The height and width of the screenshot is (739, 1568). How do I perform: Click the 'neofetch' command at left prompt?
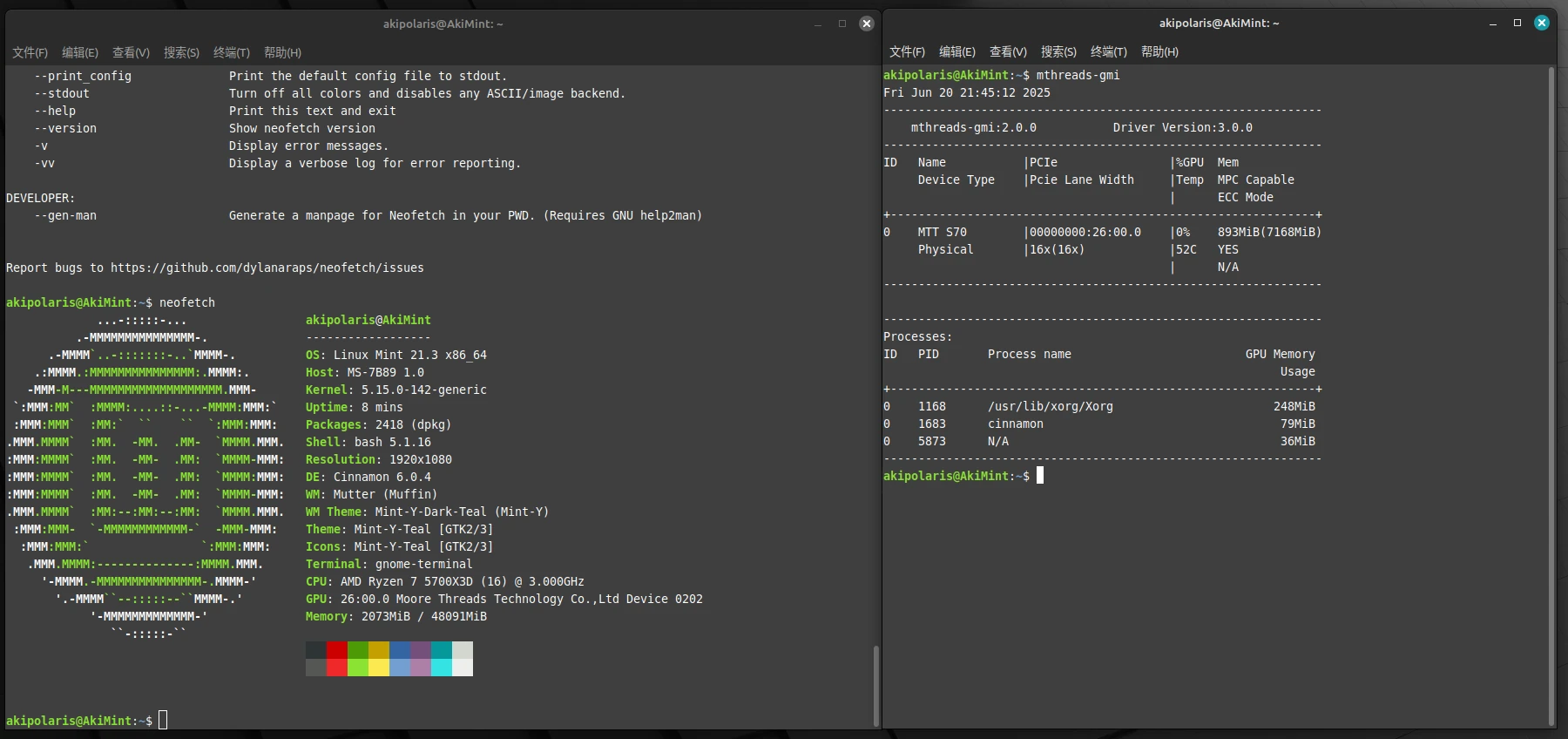coord(187,302)
